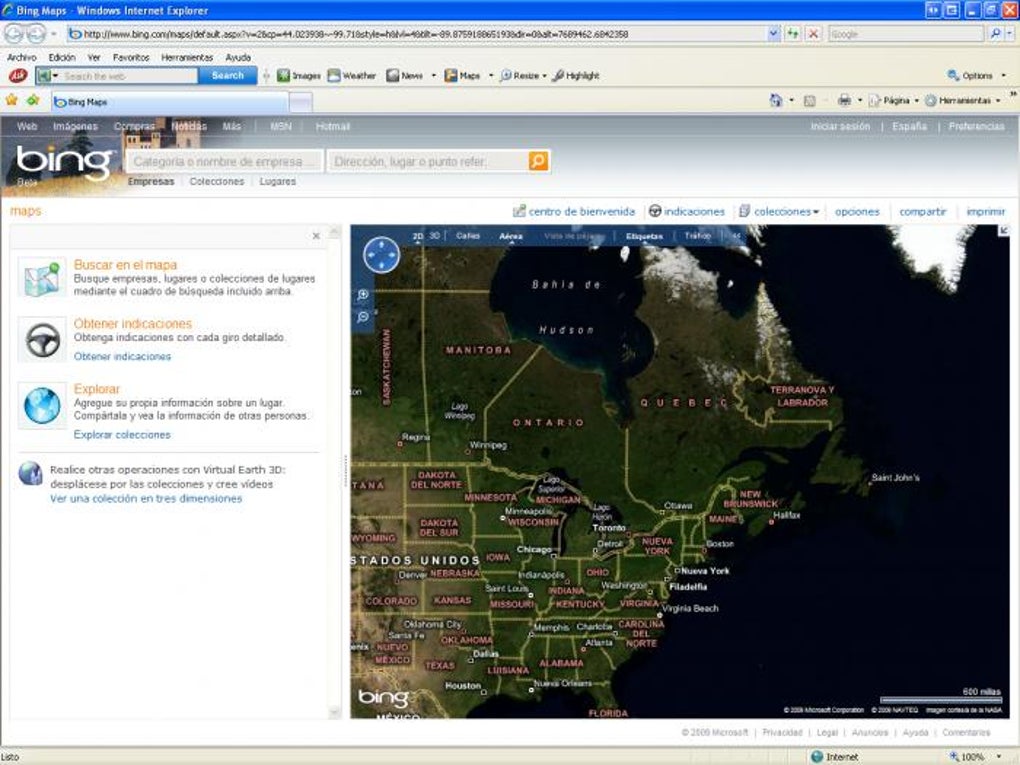The height and width of the screenshot is (765, 1020).
Task: Close the left welcome panel with X
Action: pyautogui.click(x=316, y=236)
